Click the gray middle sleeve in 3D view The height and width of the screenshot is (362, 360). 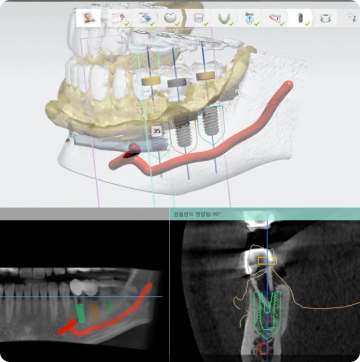click(176, 82)
